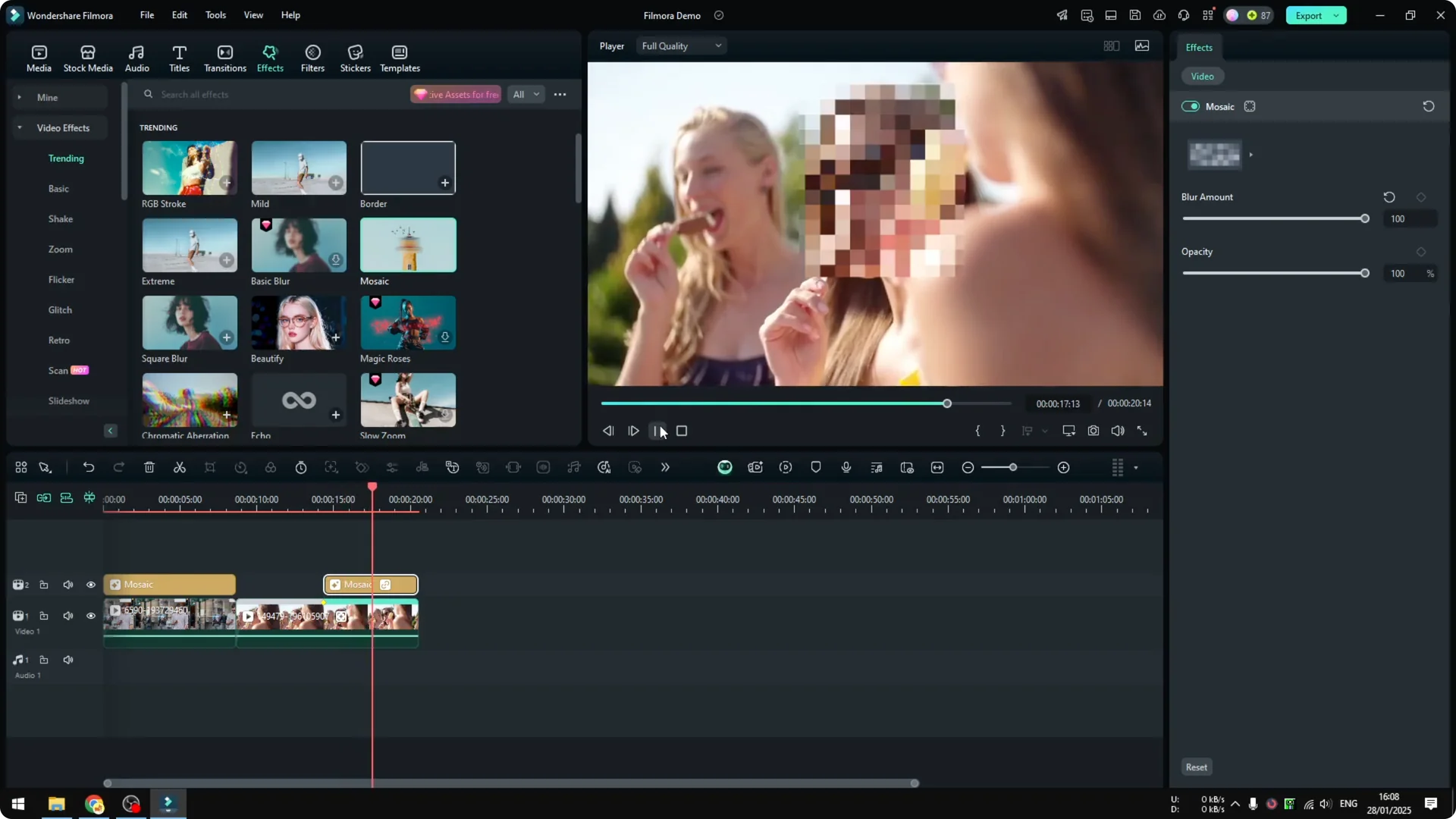The height and width of the screenshot is (819, 1456).
Task: Switch to the Transitions tab
Action: tap(224, 57)
